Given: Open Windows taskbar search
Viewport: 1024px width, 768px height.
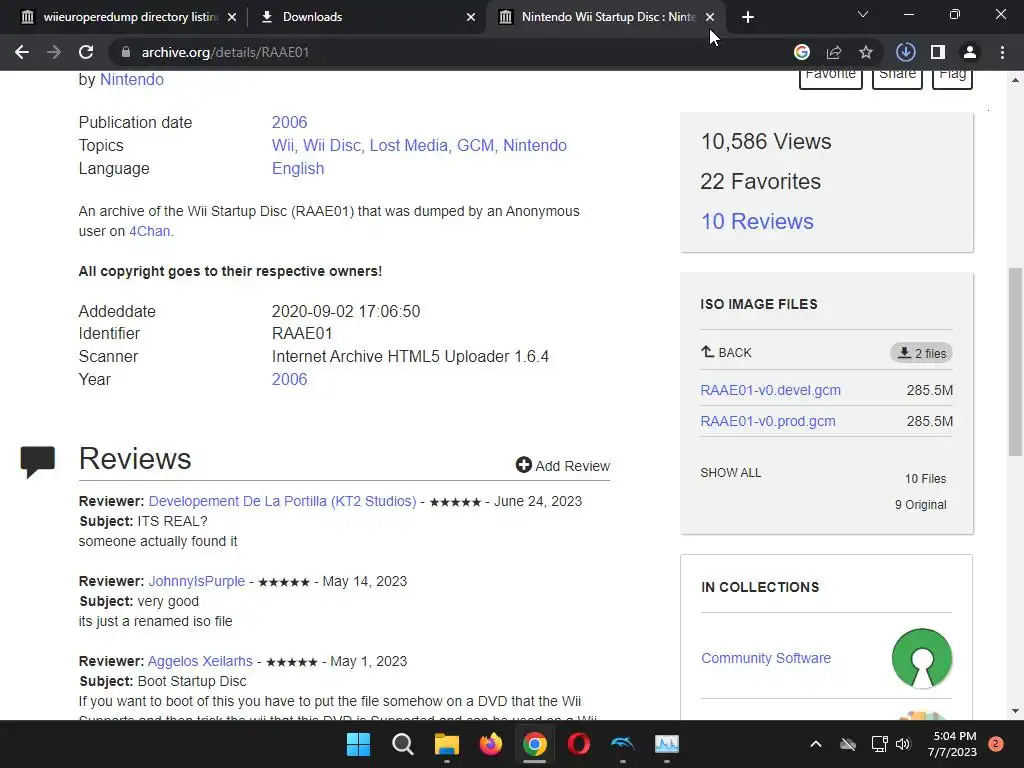Looking at the screenshot, I should [402, 744].
